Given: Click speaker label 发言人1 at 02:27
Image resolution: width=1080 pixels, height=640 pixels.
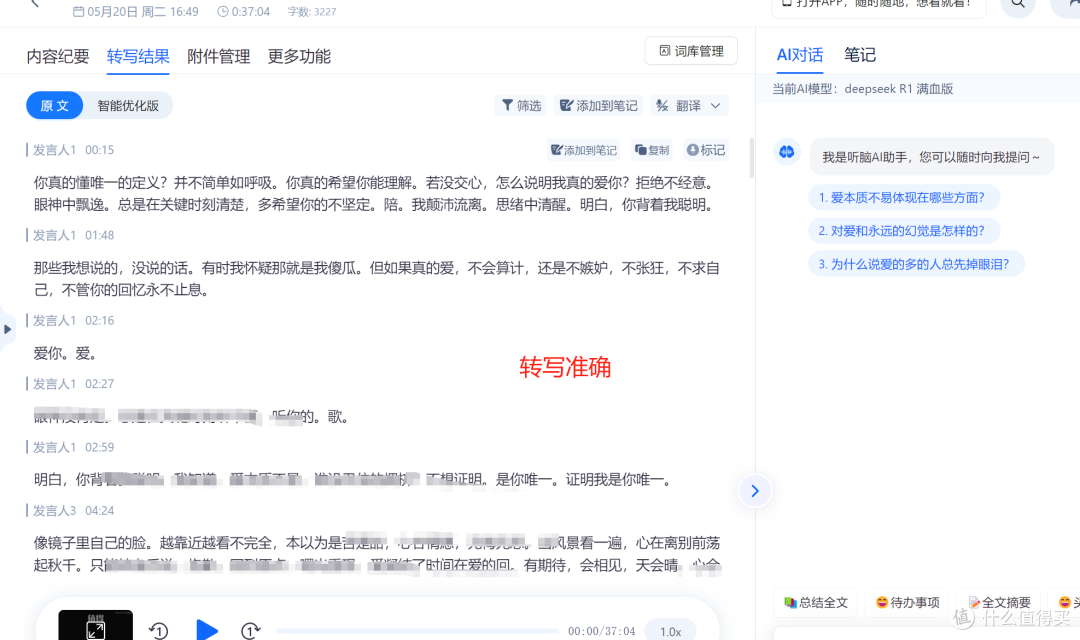Looking at the screenshot, I should 54,384.
